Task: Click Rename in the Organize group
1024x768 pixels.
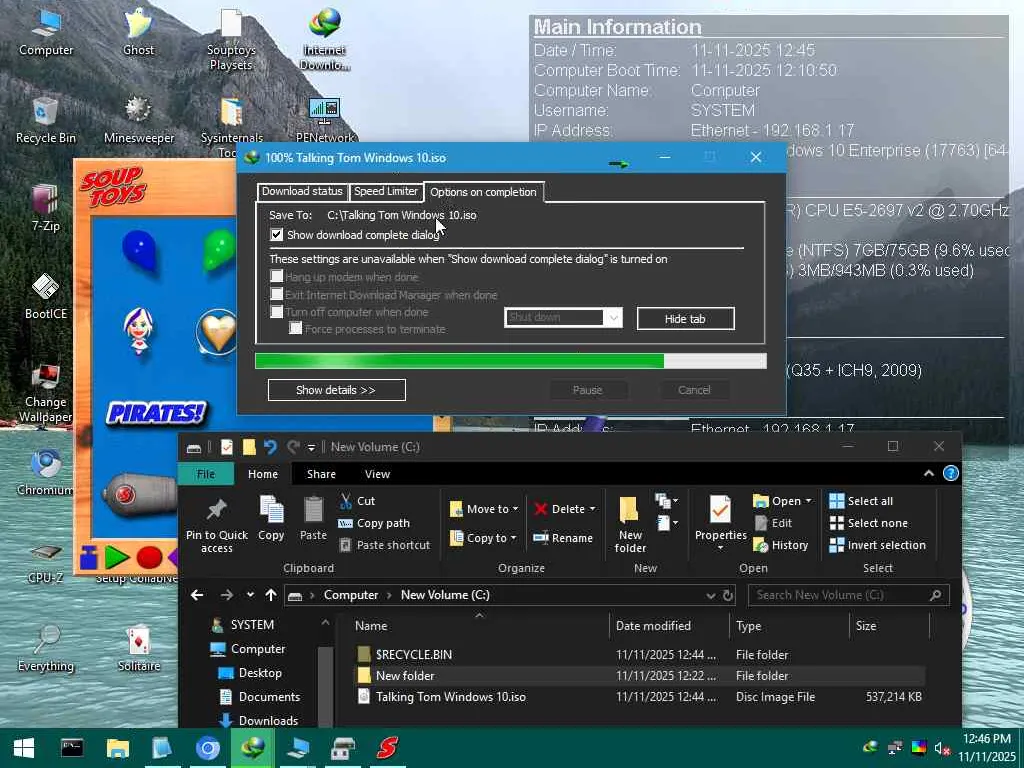Action: (563, 538)
